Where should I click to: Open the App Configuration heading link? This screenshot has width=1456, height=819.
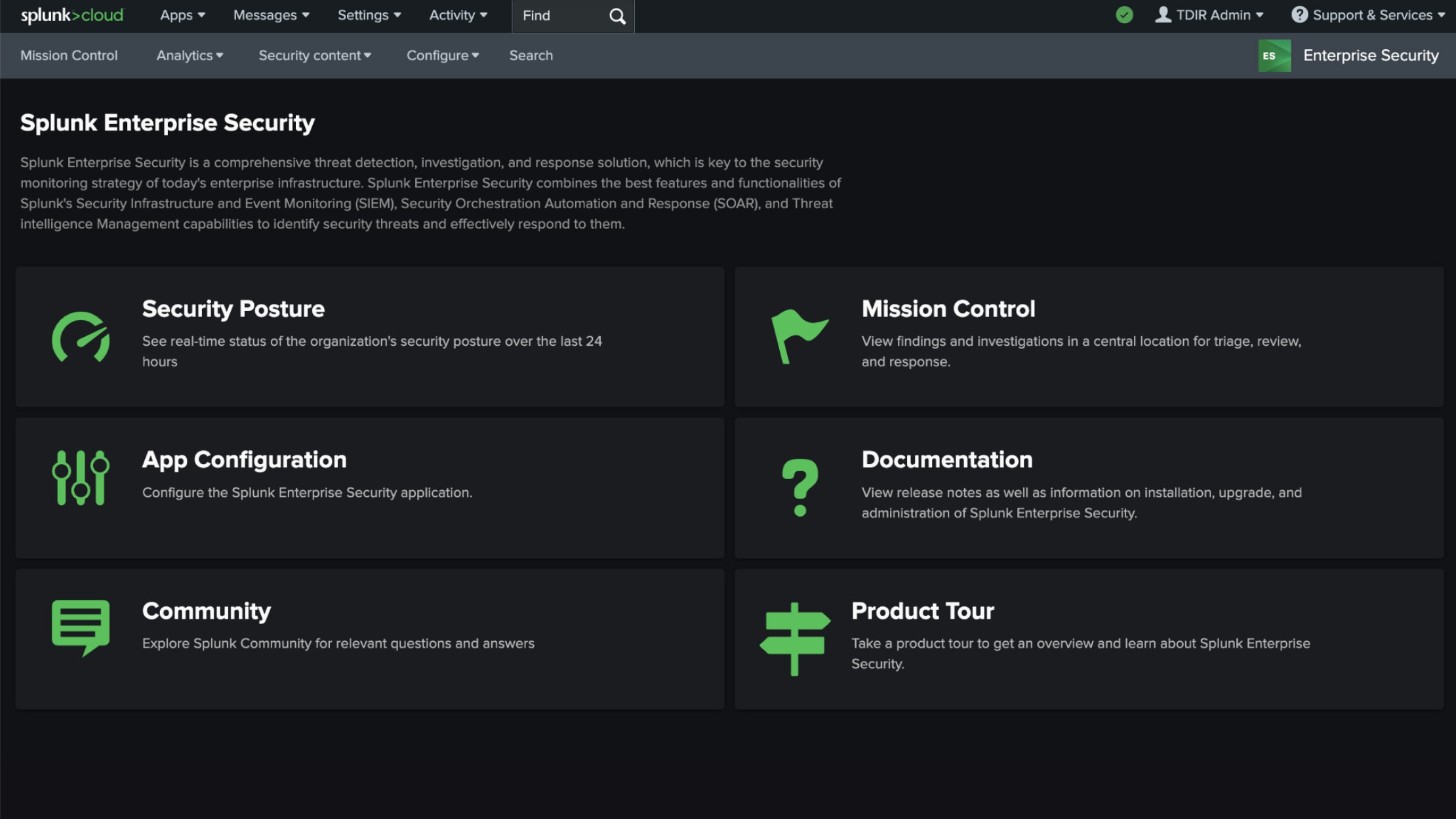pyautogui.click(x=244, y=459)
